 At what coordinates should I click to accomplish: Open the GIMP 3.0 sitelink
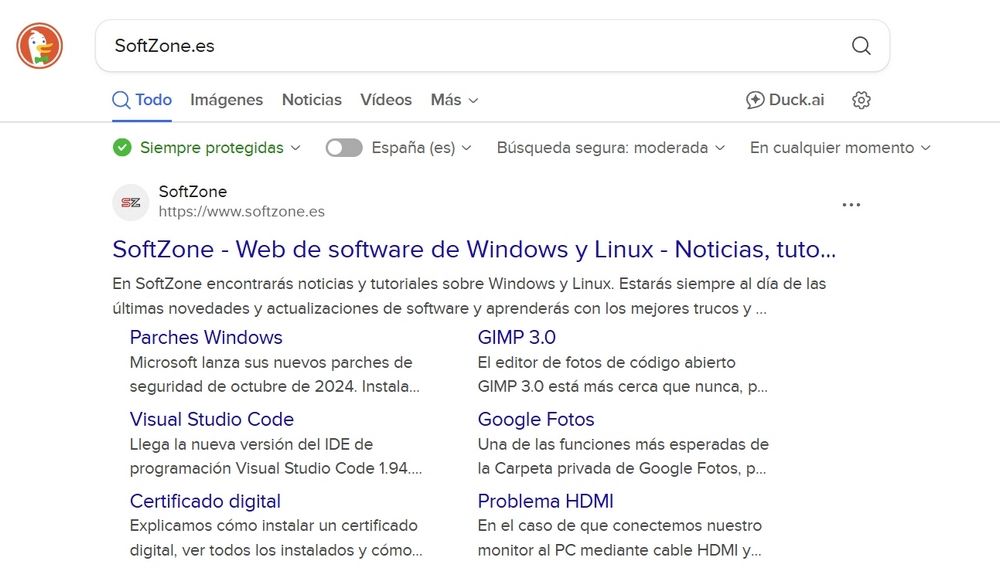(517, 337)
